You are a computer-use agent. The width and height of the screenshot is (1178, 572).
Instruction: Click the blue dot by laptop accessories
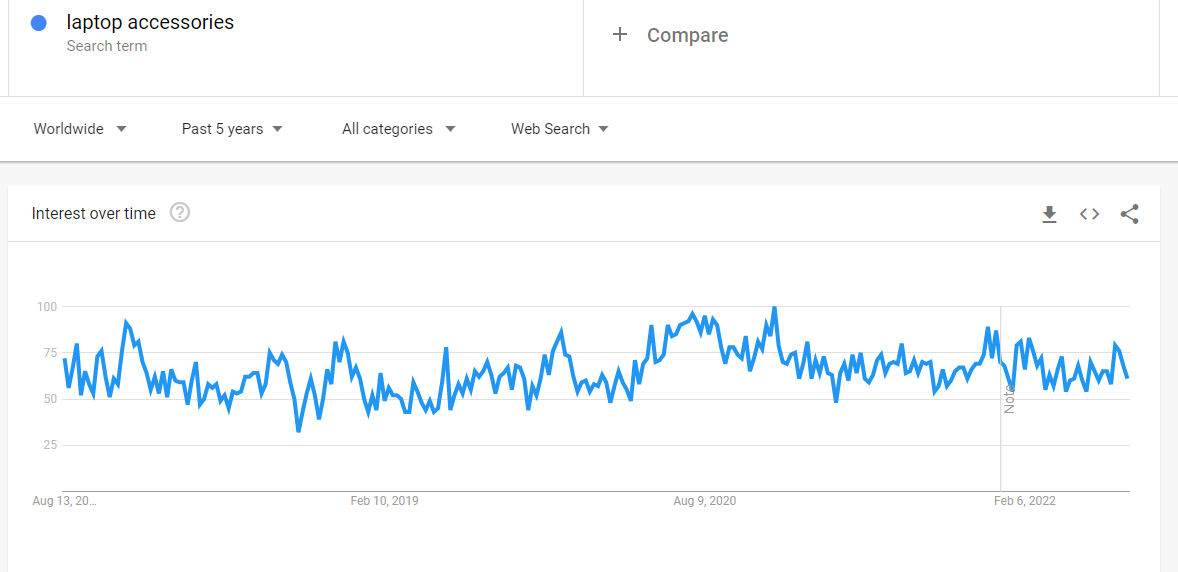coord(39,23)
